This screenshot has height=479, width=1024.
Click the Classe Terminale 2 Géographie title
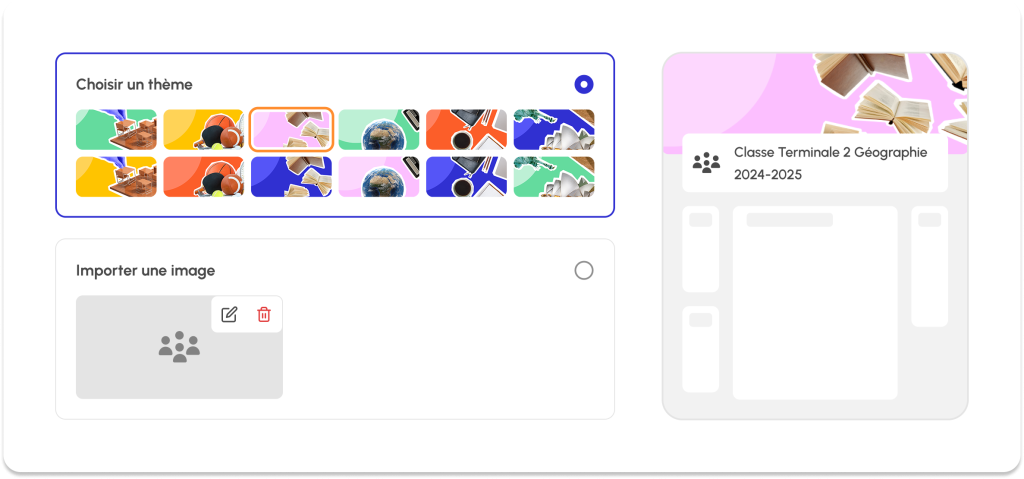click(x=831, y=152)
